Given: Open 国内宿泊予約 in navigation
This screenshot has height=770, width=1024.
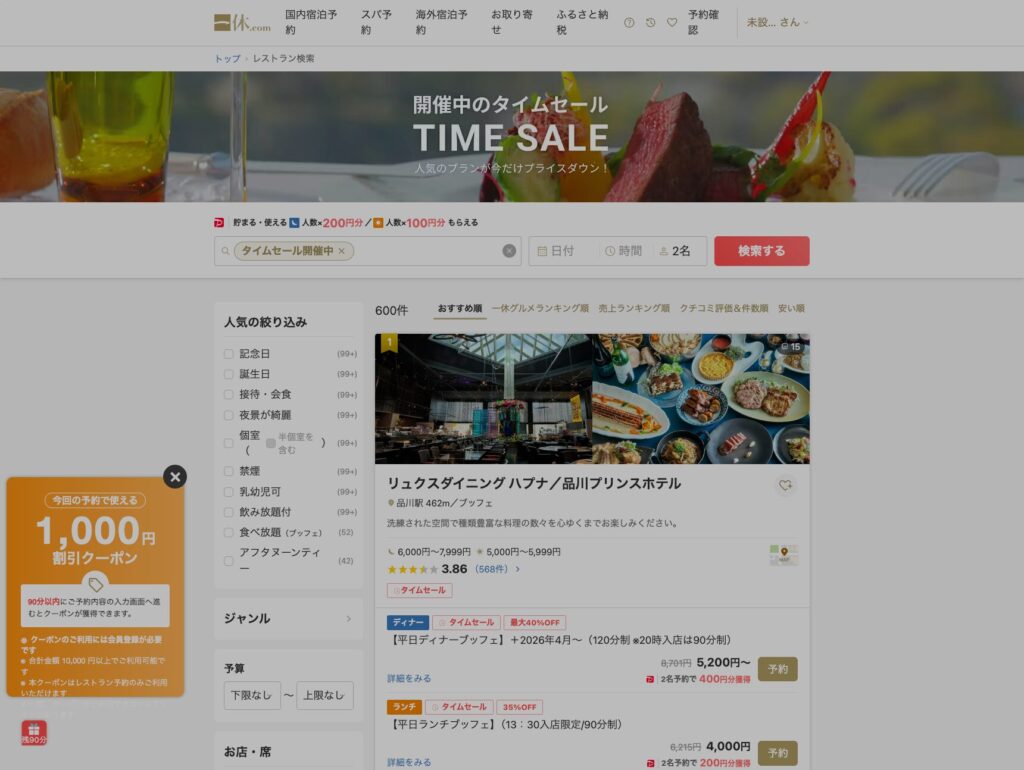Looking at the screenshot, I should click(311, 22).
